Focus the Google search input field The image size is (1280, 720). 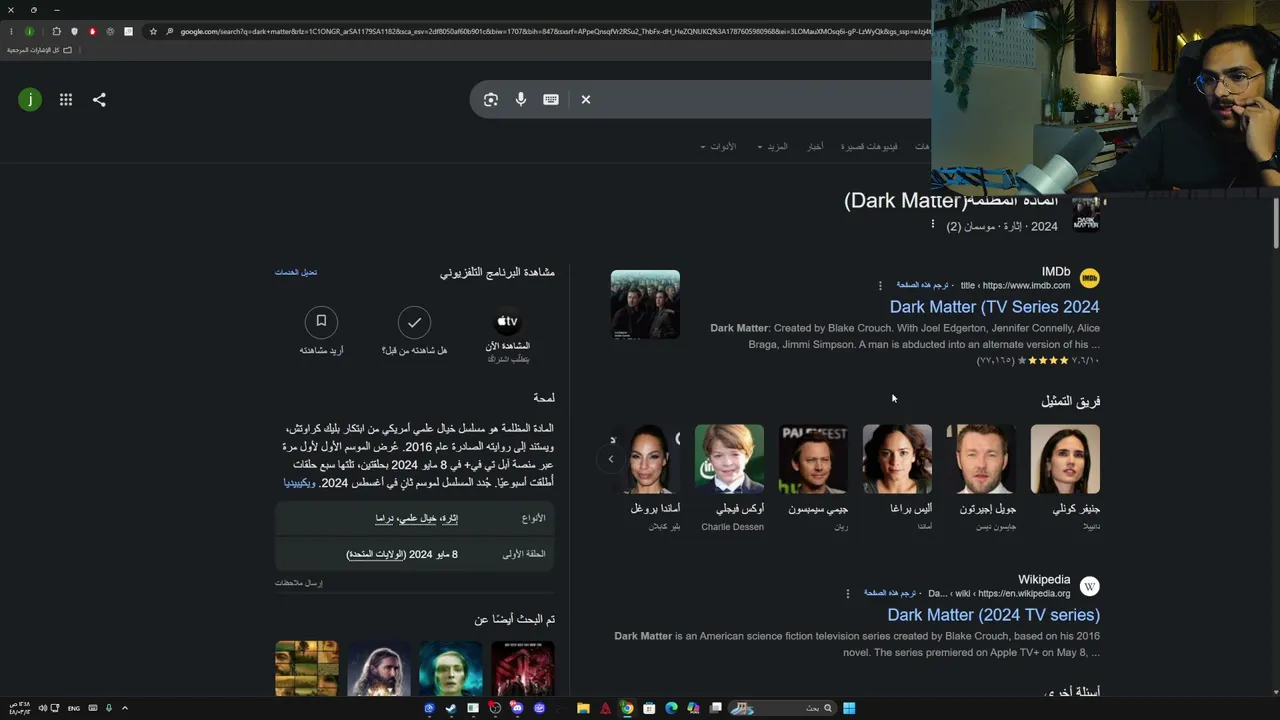(x=765, y=100)
